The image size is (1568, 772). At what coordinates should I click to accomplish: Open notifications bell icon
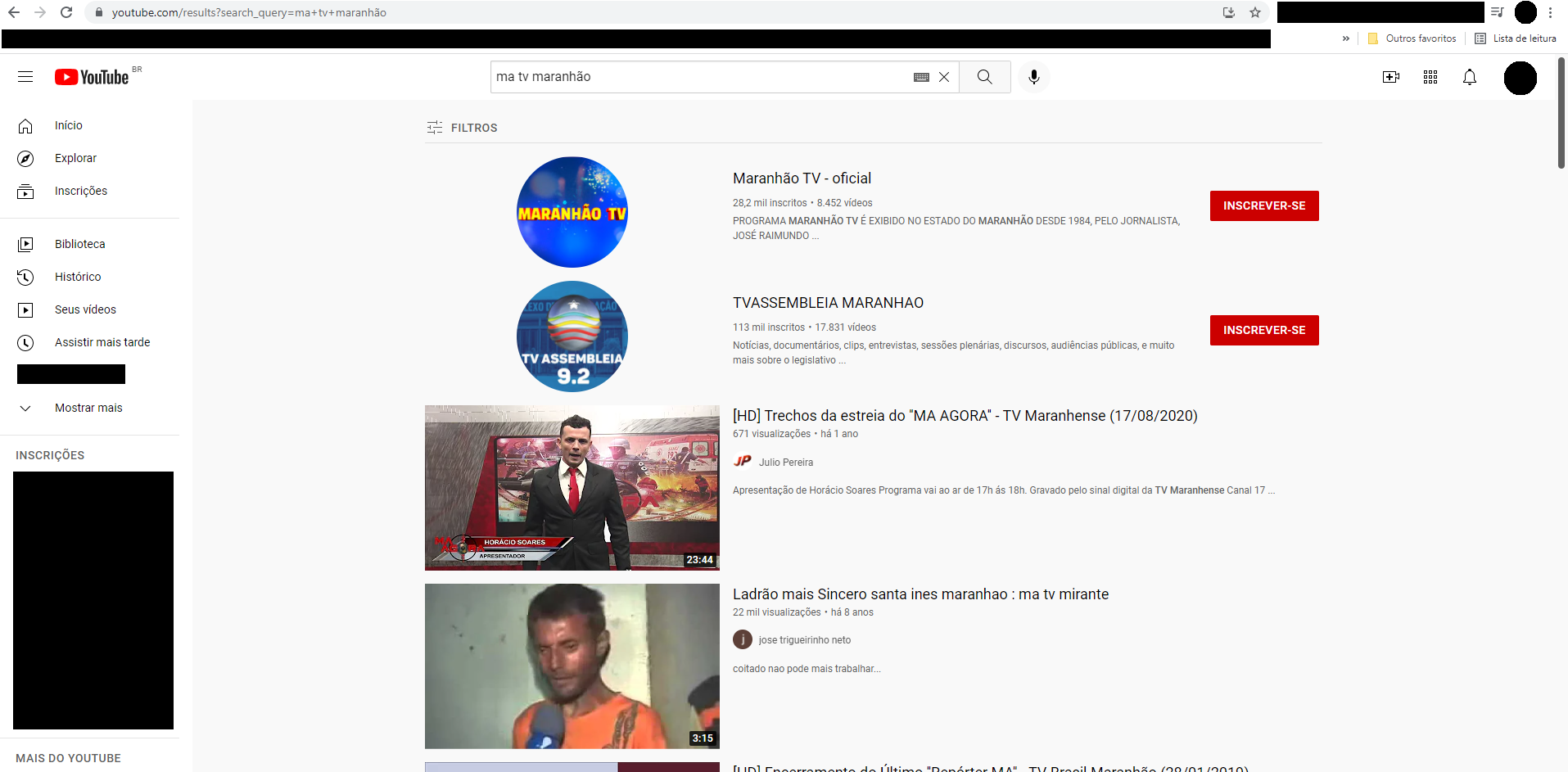[1470, 77]
